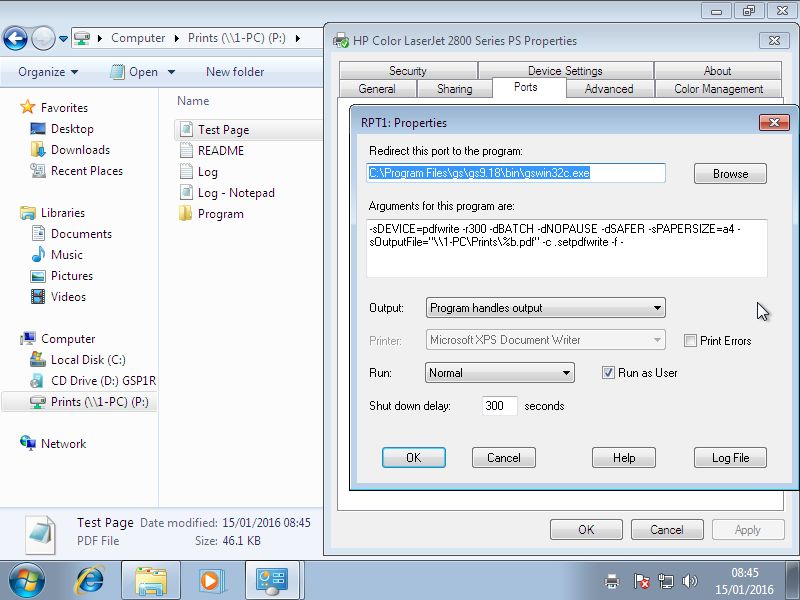The width and height of the screenshot is (800, 600).
Task: Click the program arguments text box
Action: click(x=566, y=248)
